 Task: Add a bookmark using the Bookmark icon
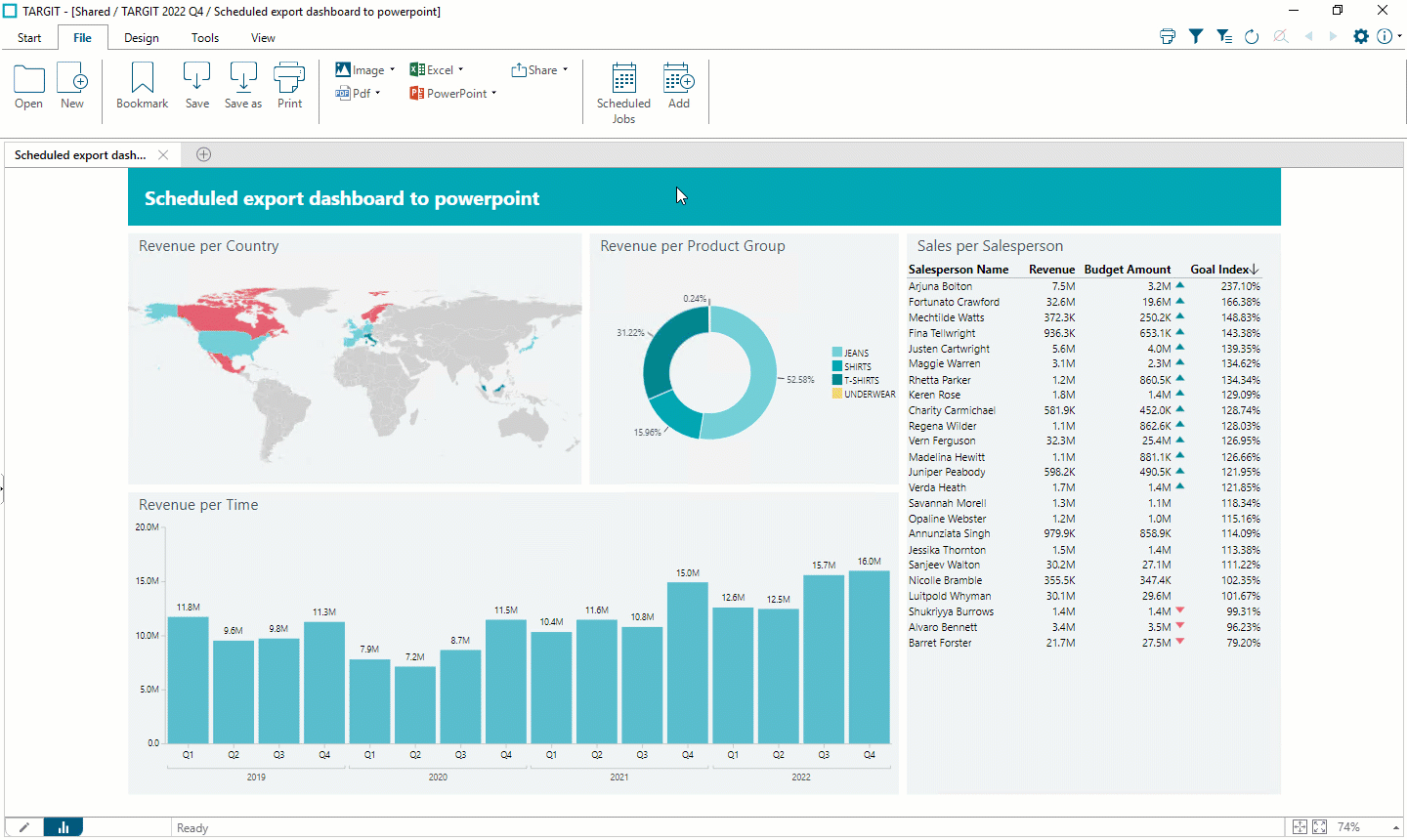point(143,86)
